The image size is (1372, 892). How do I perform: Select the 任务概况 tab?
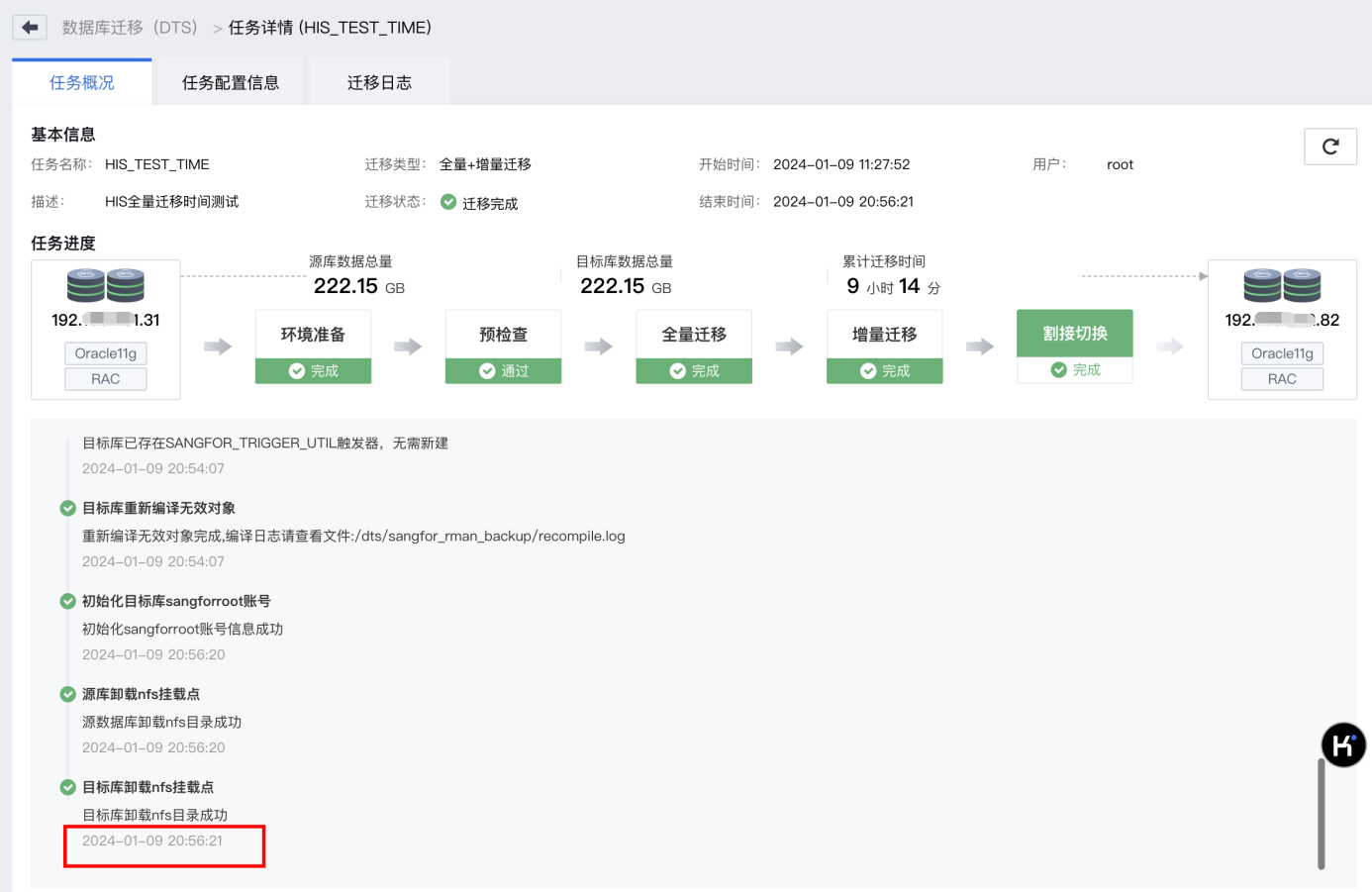81,81
